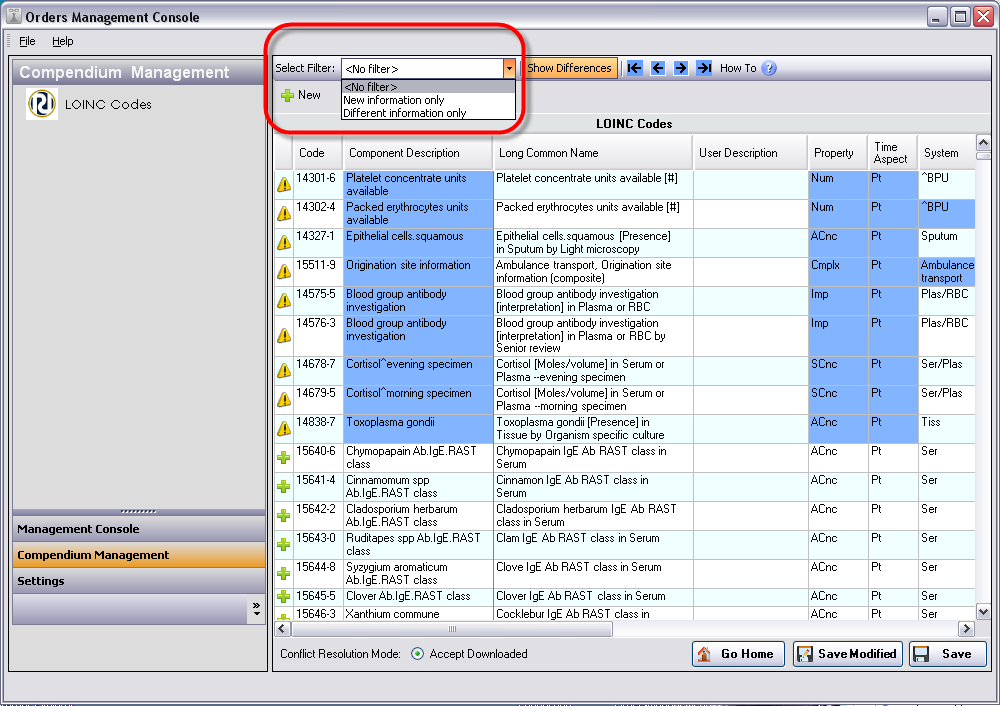Jump to last difference arrow
Image resolution: width=1000 pixels, height=706 pixels.
tap(703, 68)
